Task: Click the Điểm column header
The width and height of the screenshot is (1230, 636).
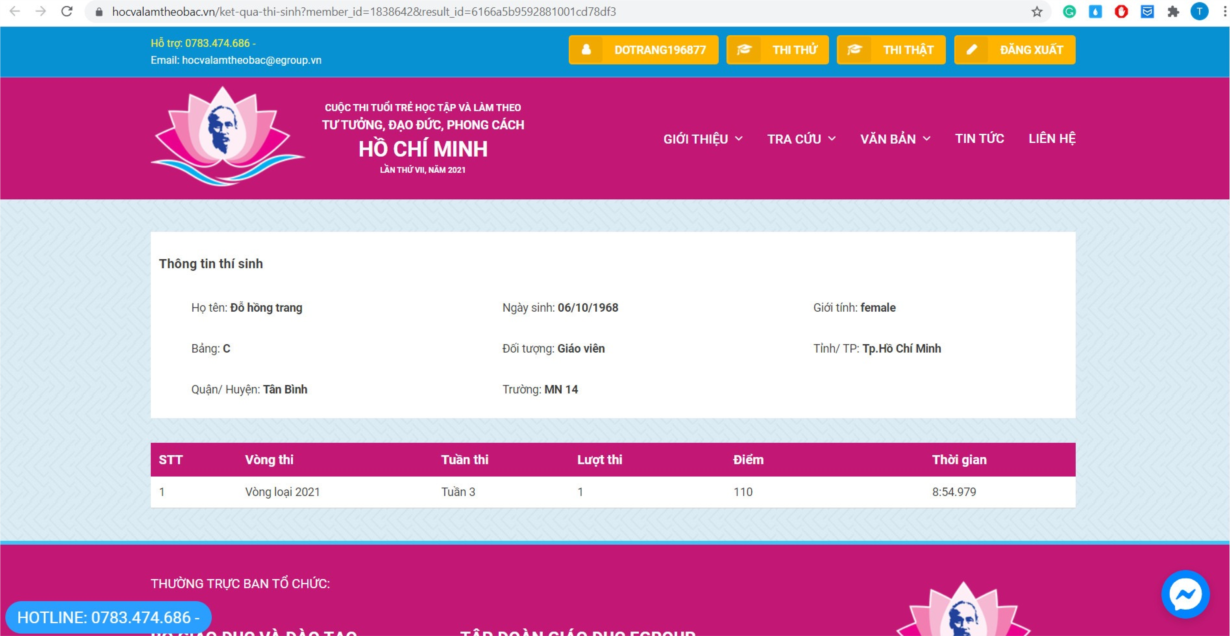Action: 748,460
